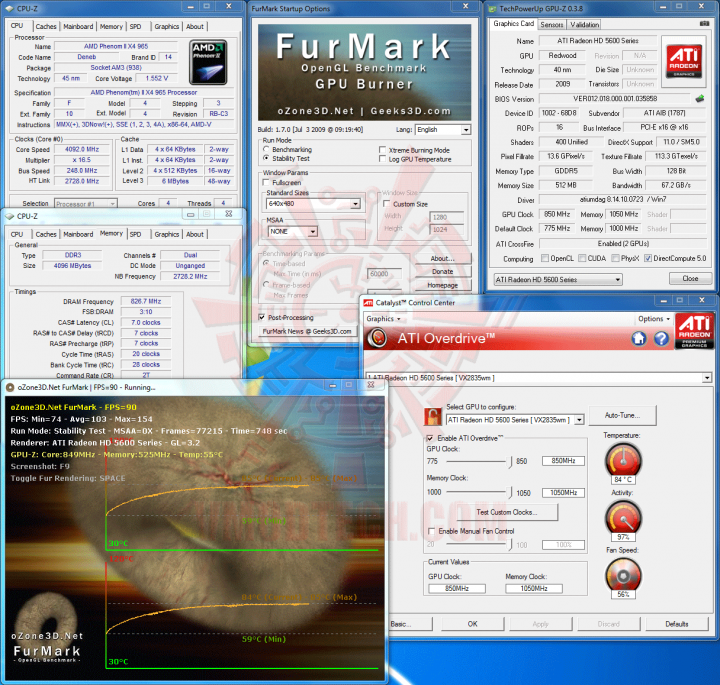Image resolution: width=720 pixels, height=685 pixels.
Task: Click the Basic button in Catalyst
Action: pos(410,624)
